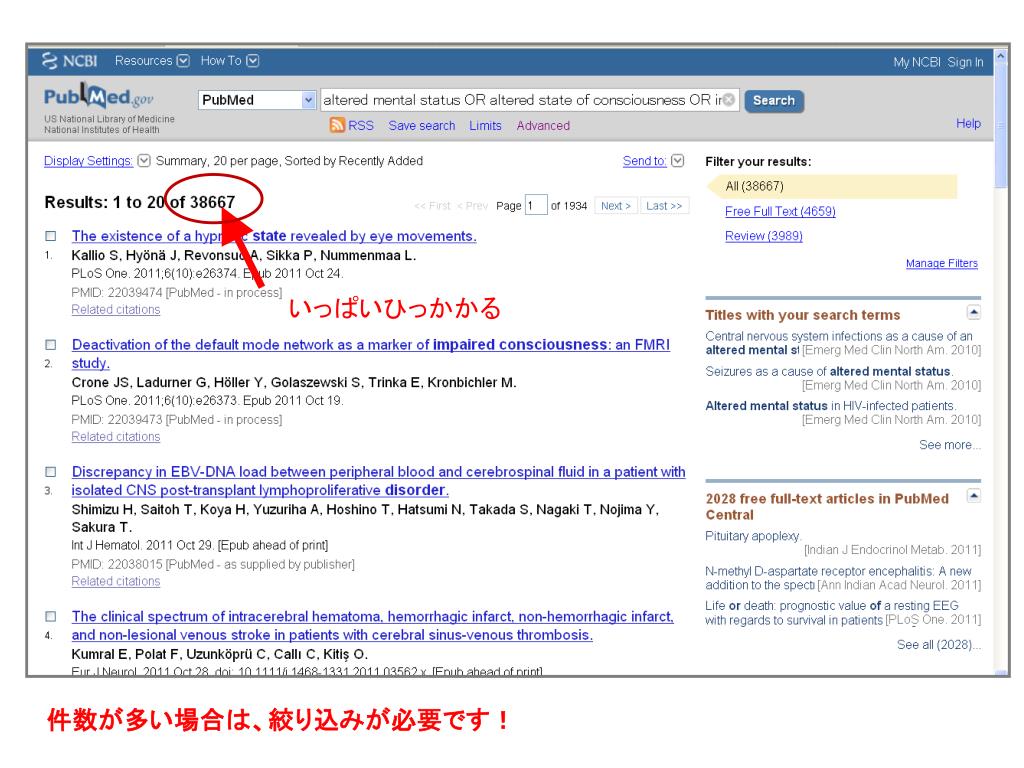Image resolution: width=1024 pixels, height=768 pixels.
Task: Open the Manage Filters link
Action: click(x=942, y=263)
